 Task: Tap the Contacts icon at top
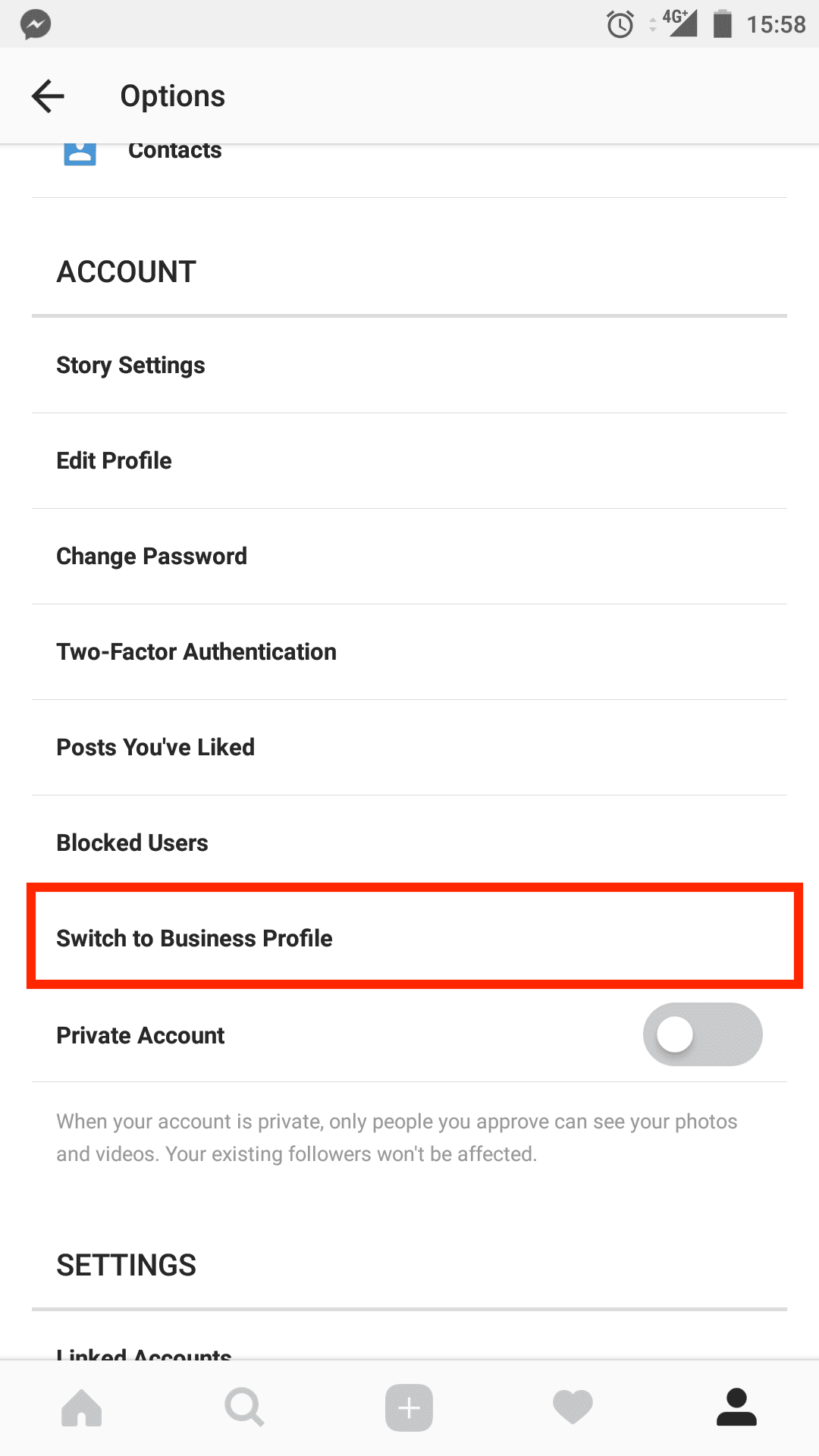[x=80, y=153]
